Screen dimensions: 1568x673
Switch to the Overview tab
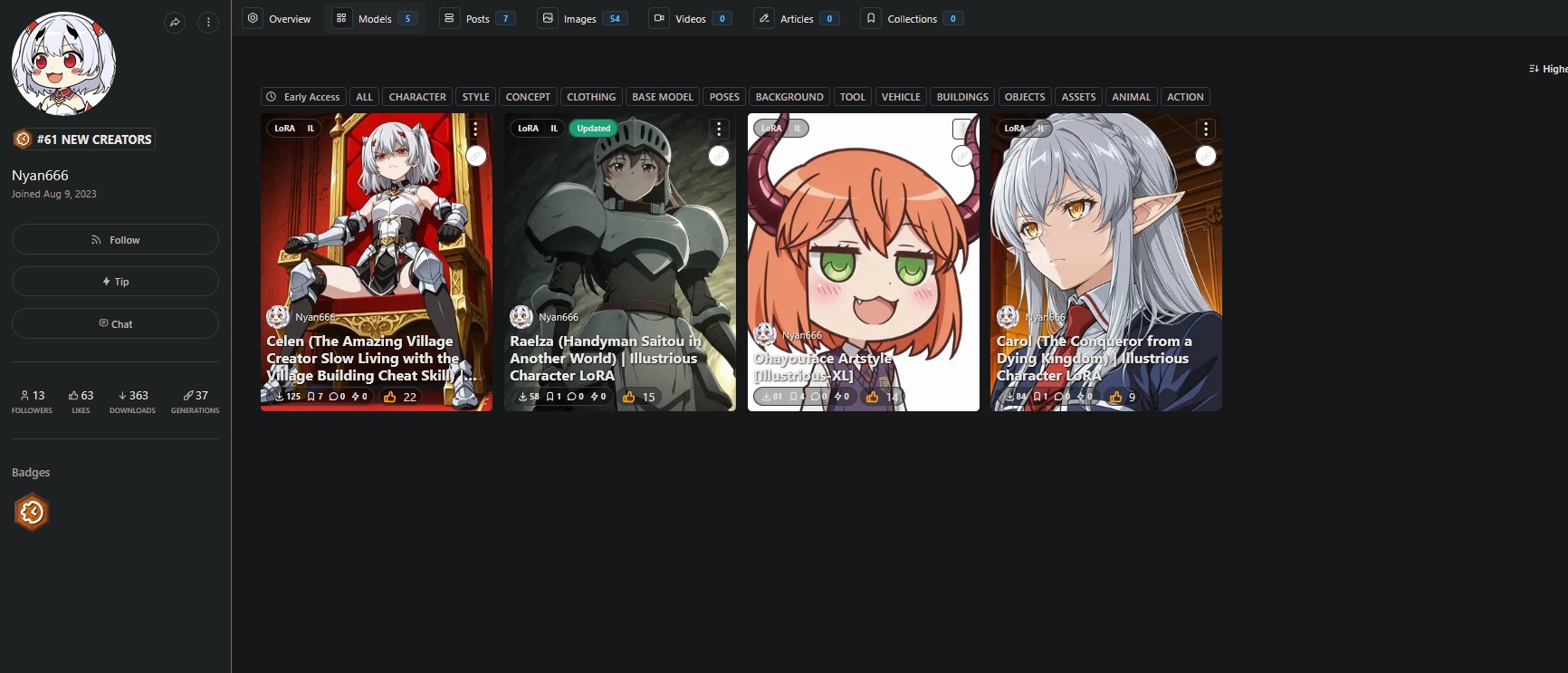[x=279, y=18]
